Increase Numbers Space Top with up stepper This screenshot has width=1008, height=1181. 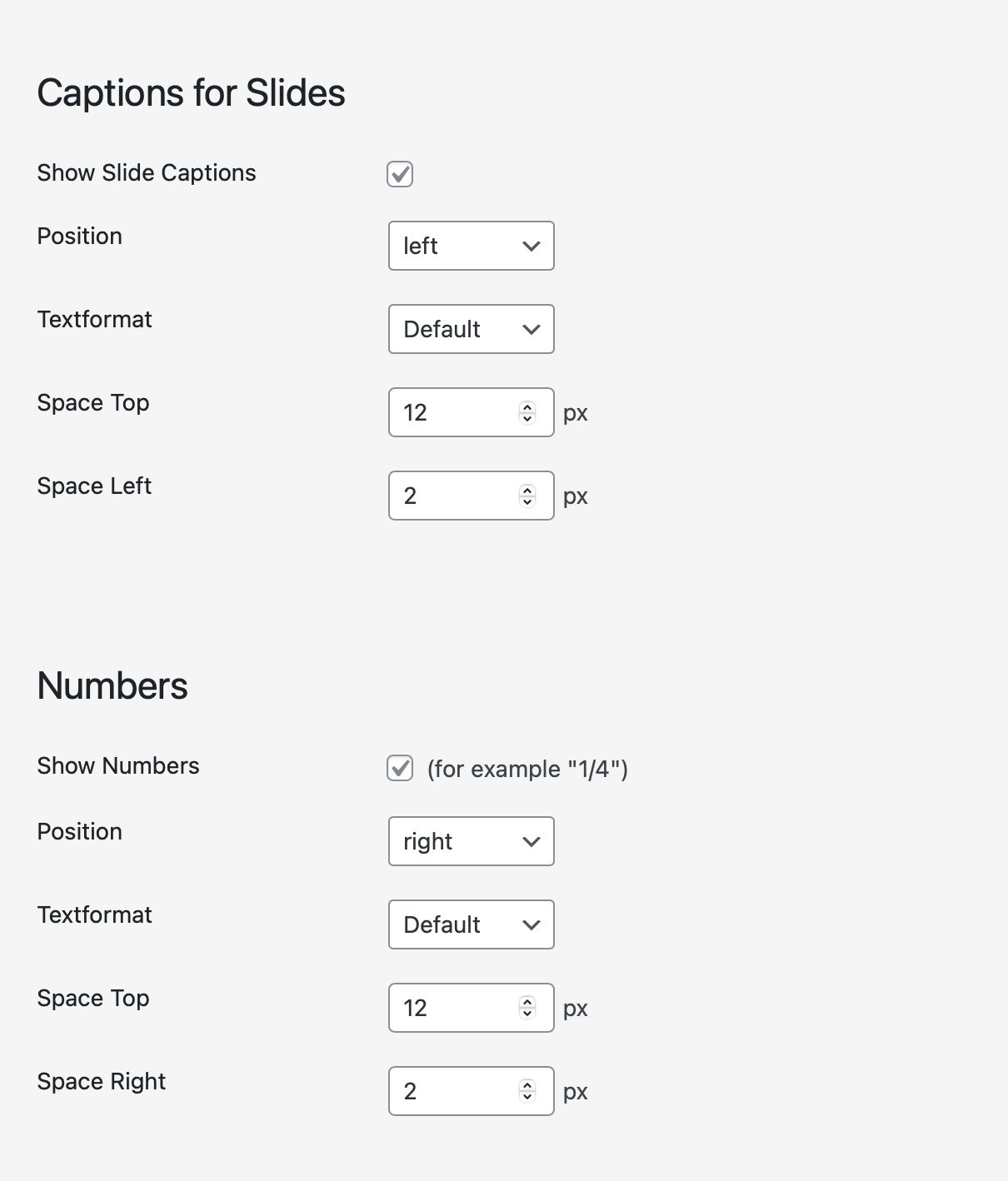pyautogui.click(x=527, y=1002)
